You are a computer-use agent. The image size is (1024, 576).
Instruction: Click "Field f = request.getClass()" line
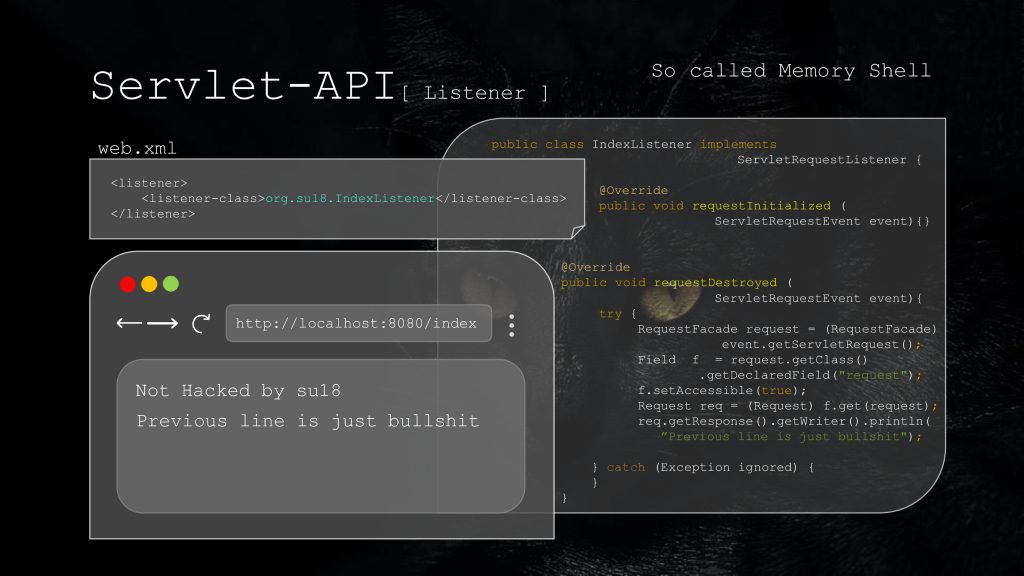[x=752, y=360]
